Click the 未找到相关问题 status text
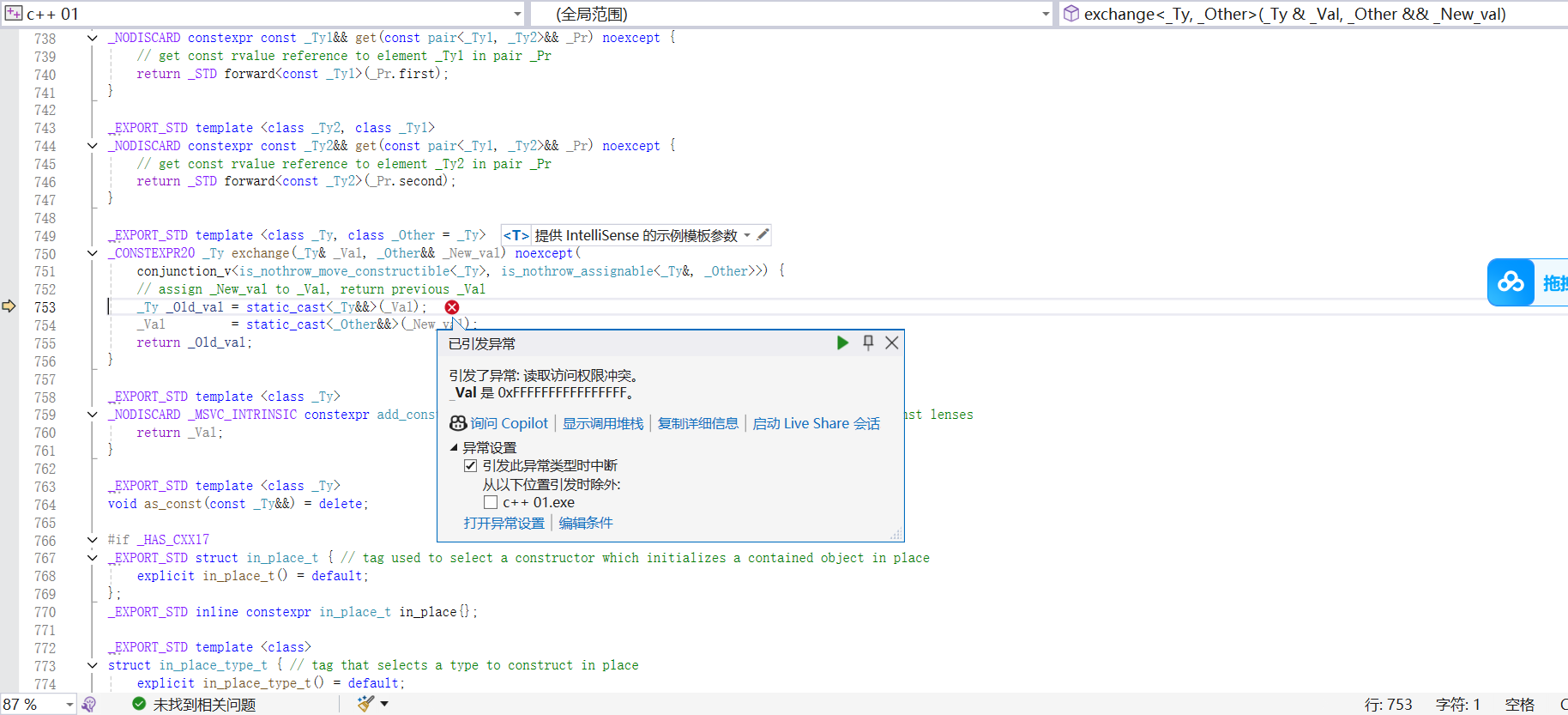This screenshot has width=1568, height=715. coord(204,704)
